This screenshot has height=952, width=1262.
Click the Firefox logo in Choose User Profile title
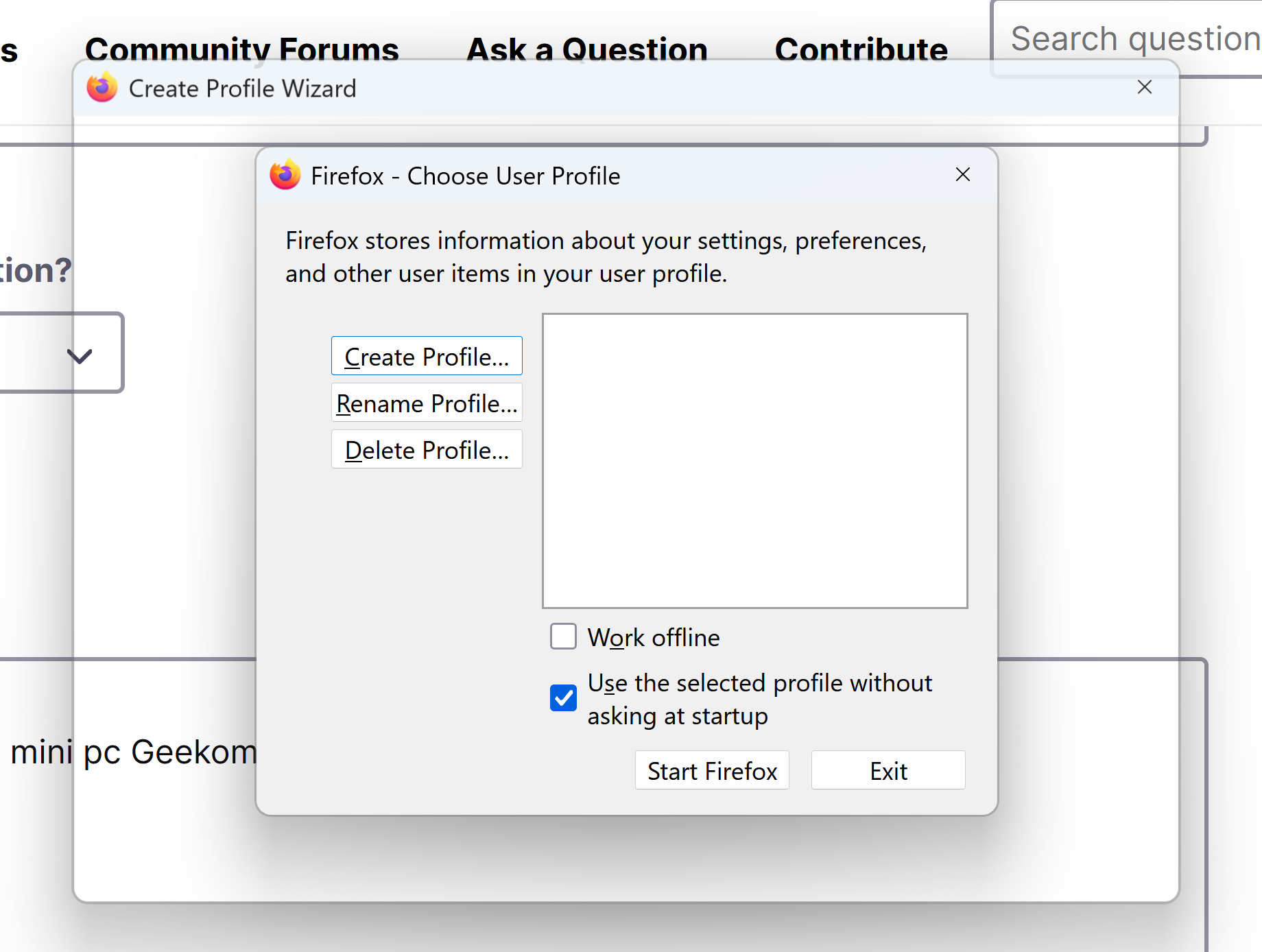click(285, 175)
